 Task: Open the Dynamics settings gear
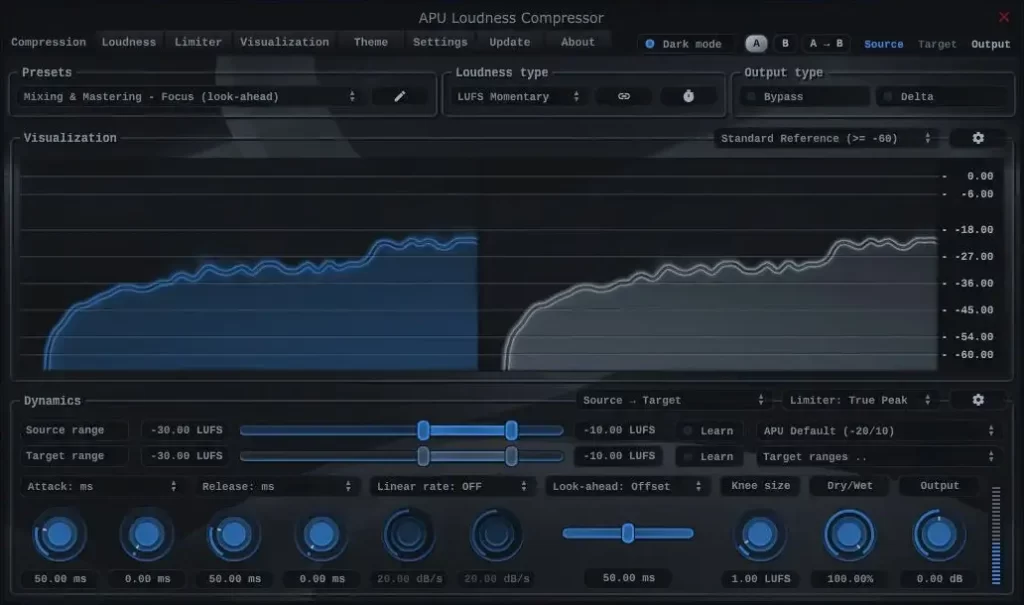[977, 399]
